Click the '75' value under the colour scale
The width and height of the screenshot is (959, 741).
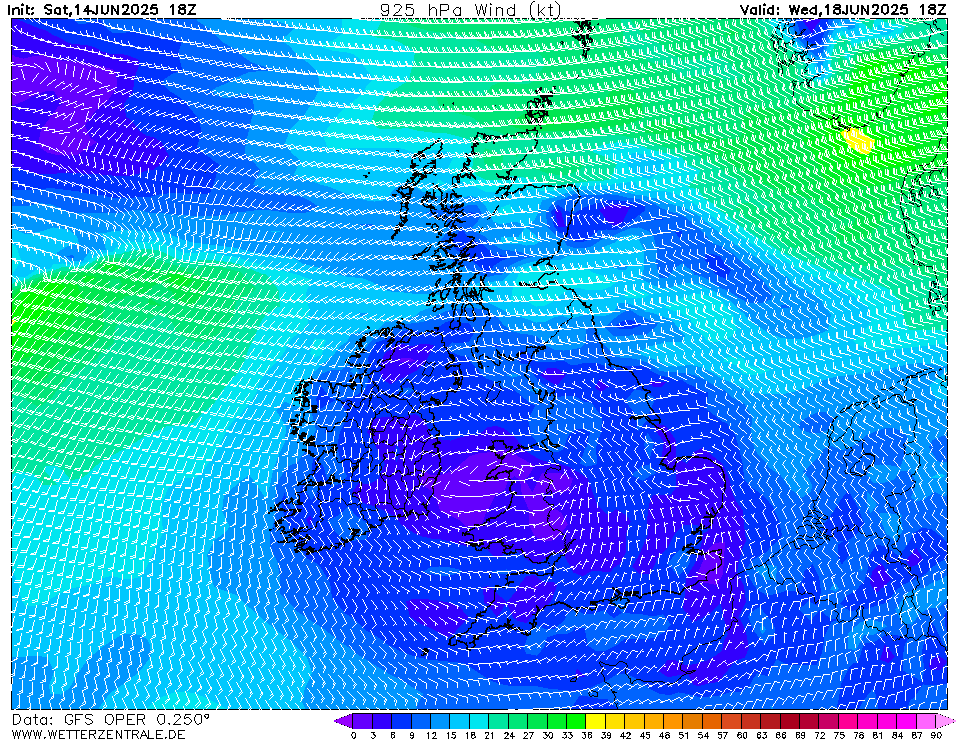[839, 735]
